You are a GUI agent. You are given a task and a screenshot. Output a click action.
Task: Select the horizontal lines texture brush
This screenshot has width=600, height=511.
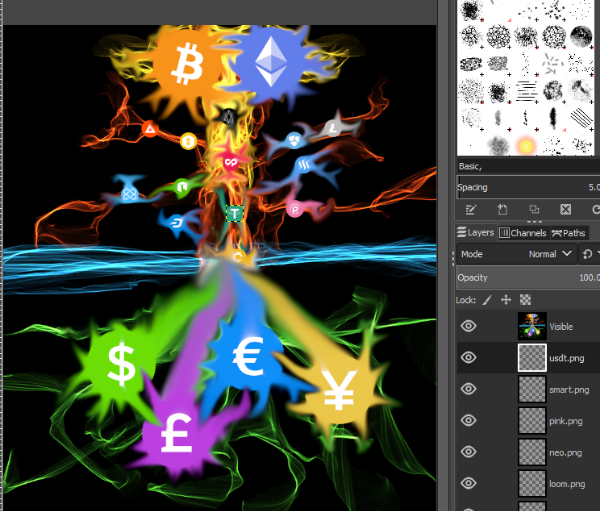526,91
